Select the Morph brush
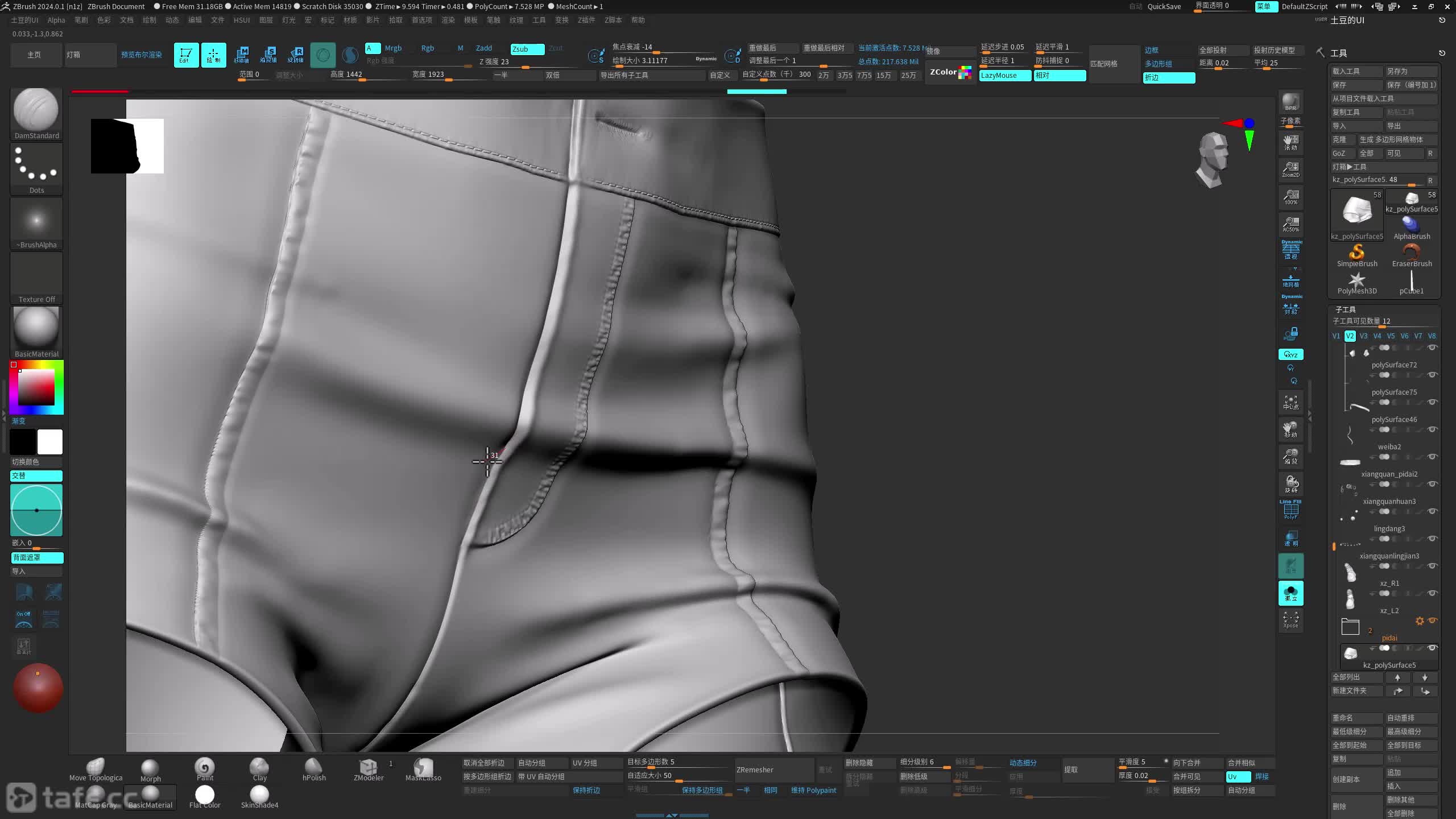This screenshot has height=819, width=1456. 150,770
